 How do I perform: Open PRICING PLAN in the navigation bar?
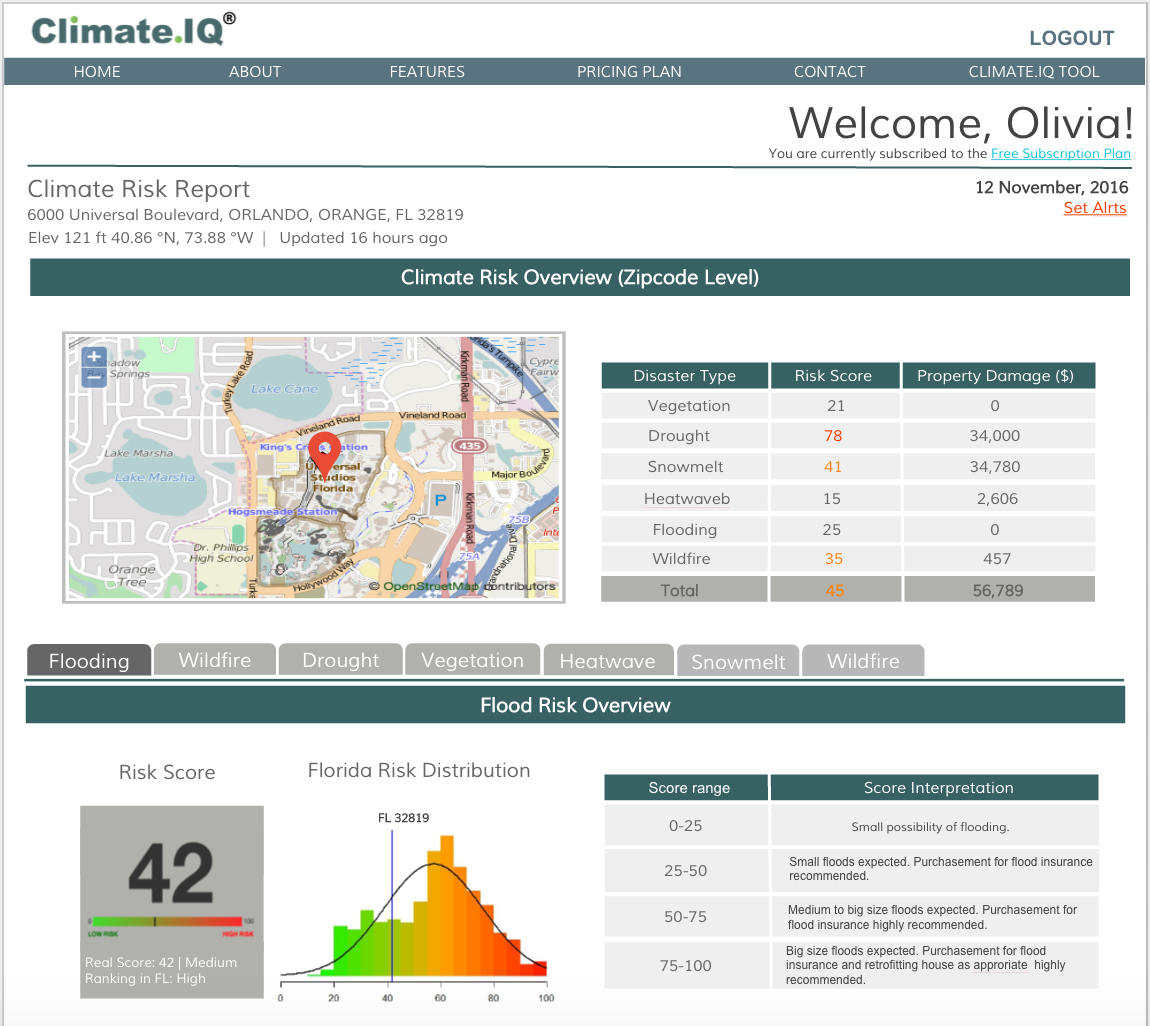tap(629, 72)
